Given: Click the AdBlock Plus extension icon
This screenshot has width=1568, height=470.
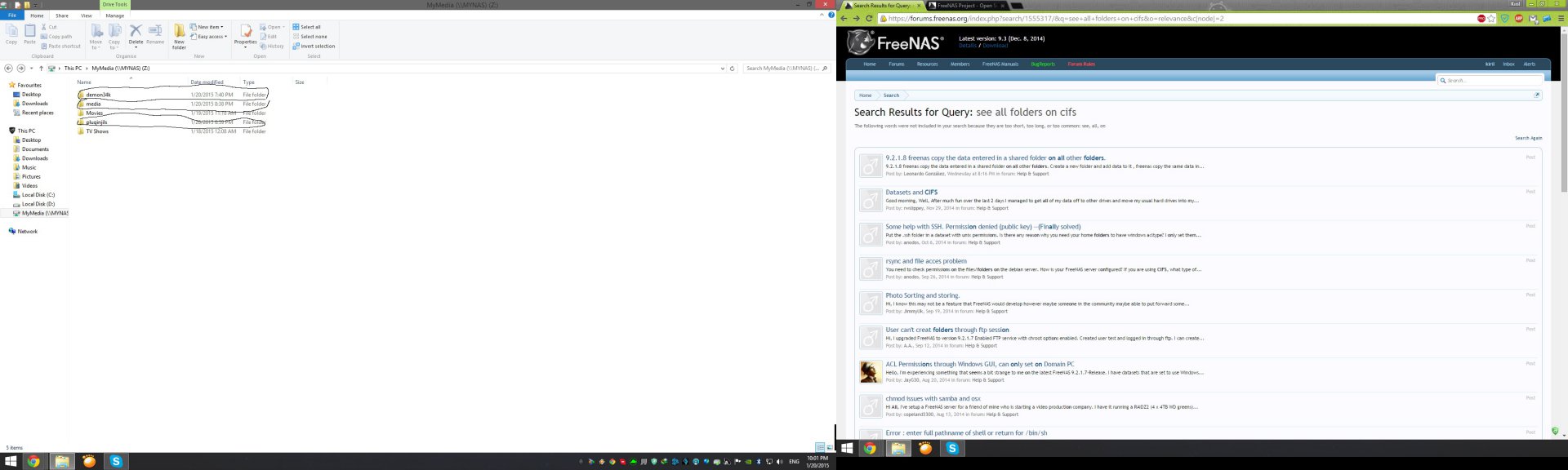Looking at the screenshot, I should tap(1519, 18).
